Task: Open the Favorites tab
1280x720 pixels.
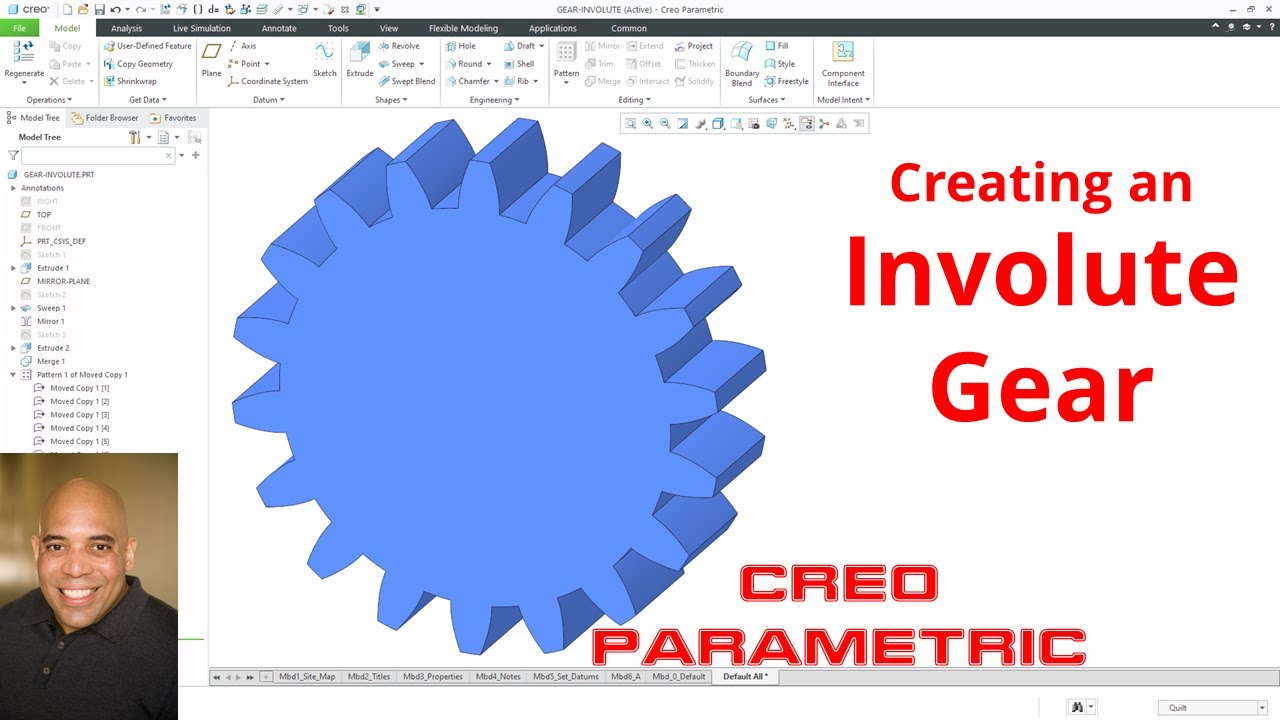Action: pos(173,118)
